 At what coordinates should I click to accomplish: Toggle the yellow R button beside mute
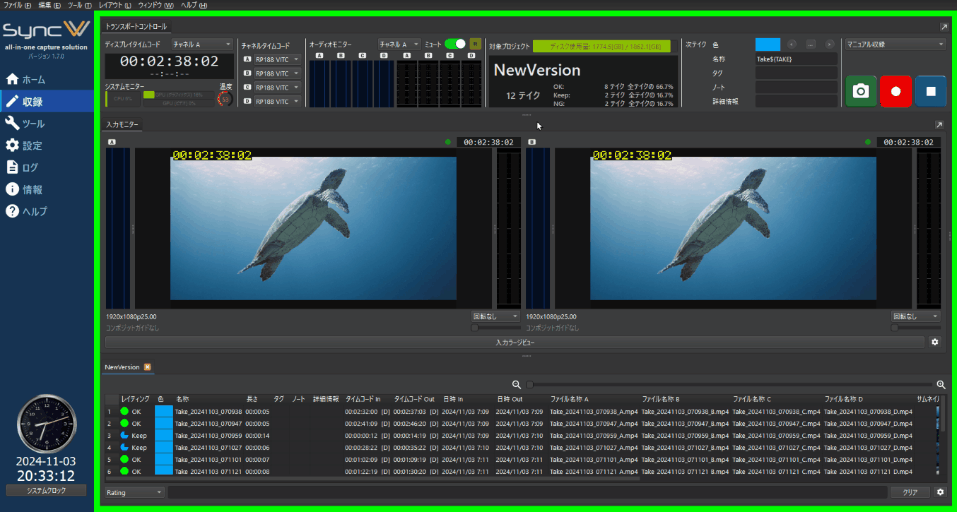pos(475,44)
